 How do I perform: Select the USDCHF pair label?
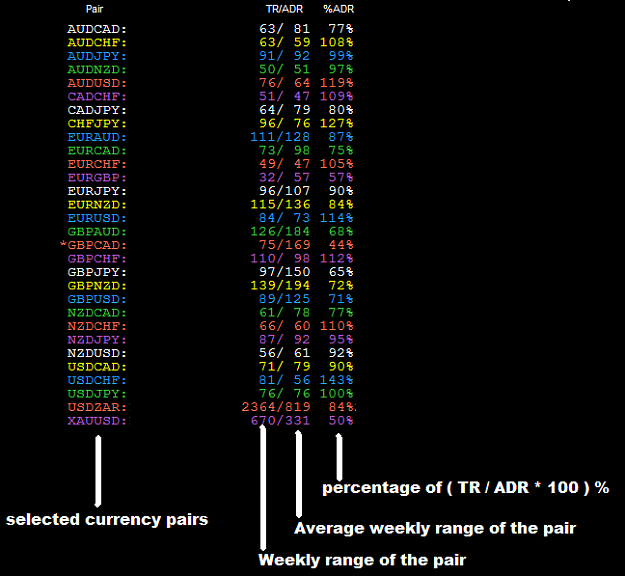point(97,380)
